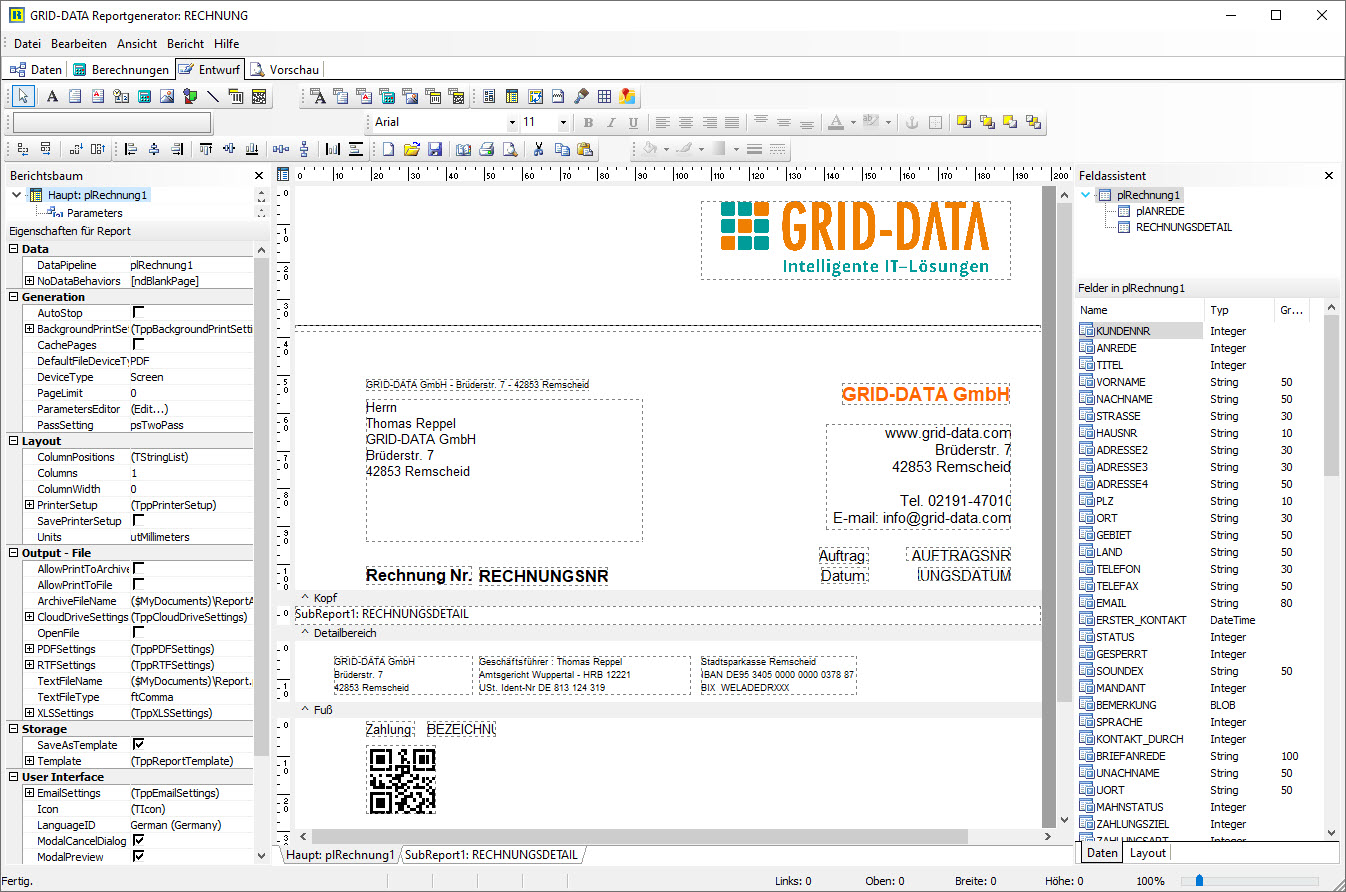Disable ModalCancelDialog checkbox

[x=138, y=841]
